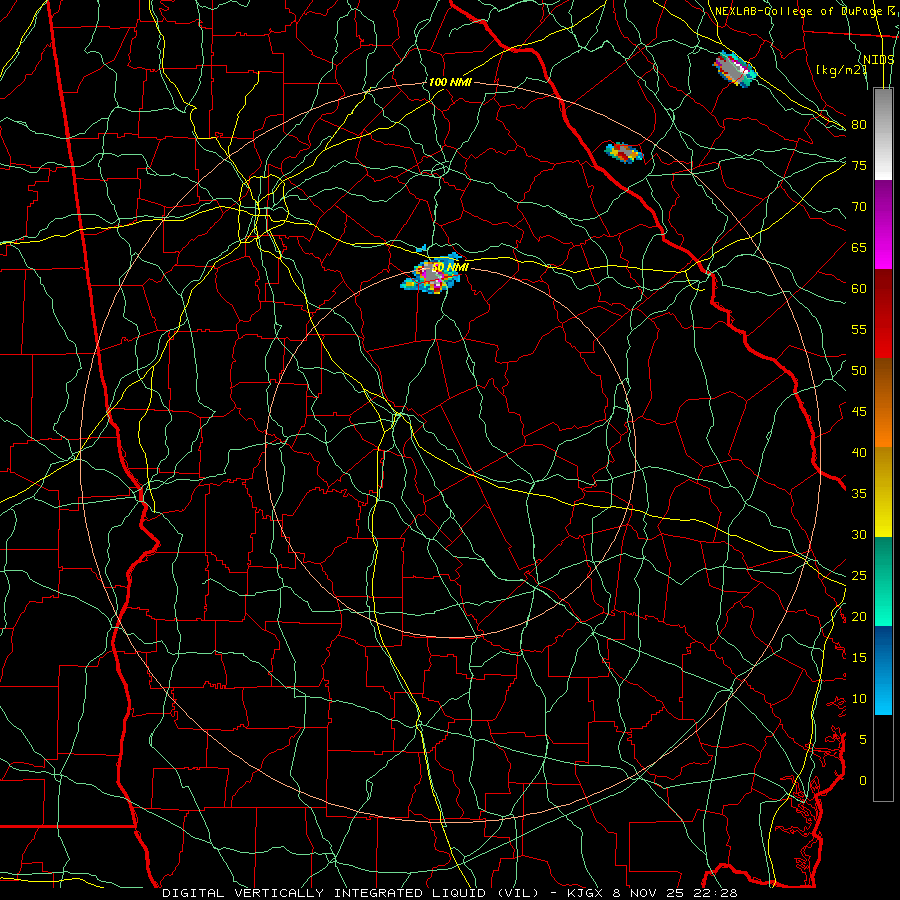The height and width of the screenshot is (900, 900).
Task: Click the 30 value on the VIL scale
Action: tap(859, 534)
